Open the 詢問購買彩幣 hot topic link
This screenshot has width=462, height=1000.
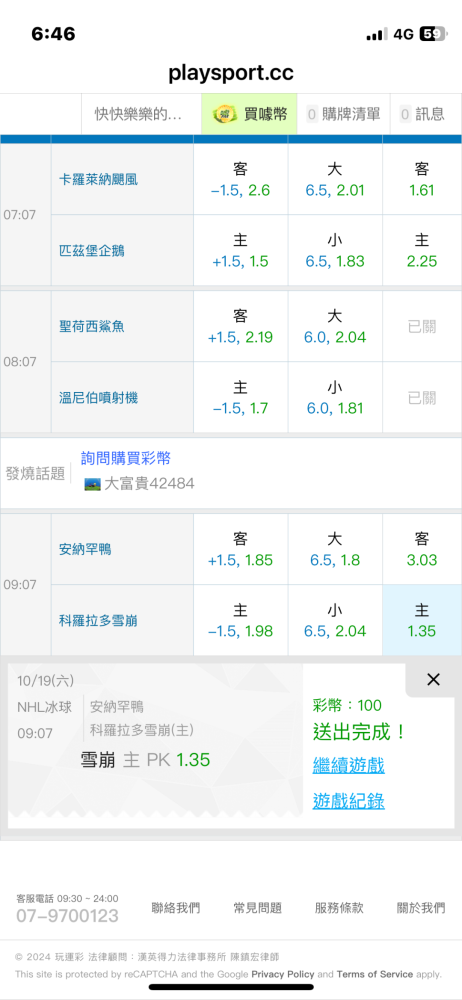click(x=126, y=458)
